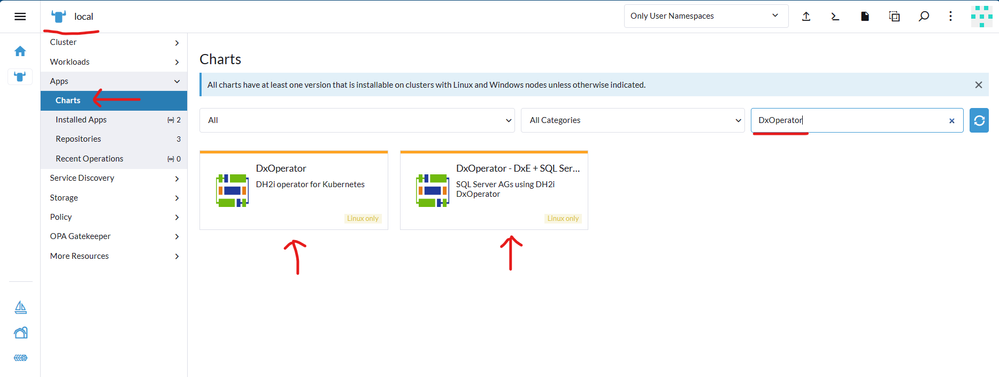Click the Import YAML upload icon

(806, 17)
